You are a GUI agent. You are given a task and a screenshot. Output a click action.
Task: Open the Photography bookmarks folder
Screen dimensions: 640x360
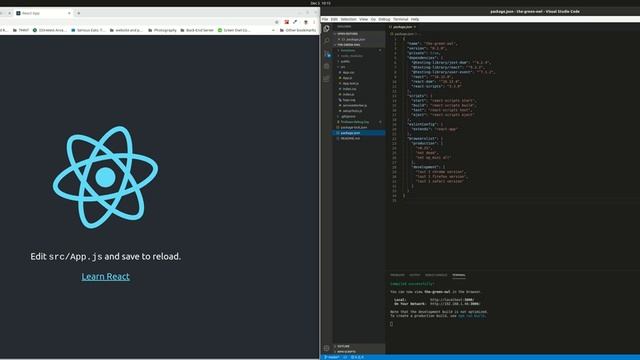point(162,30)
